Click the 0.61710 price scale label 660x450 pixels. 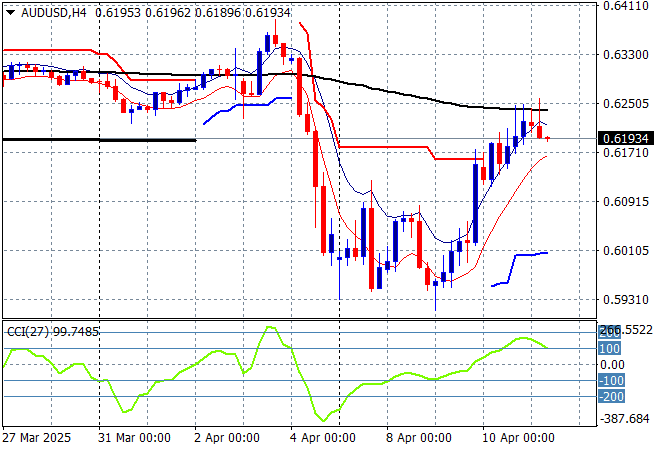(625, 152)
